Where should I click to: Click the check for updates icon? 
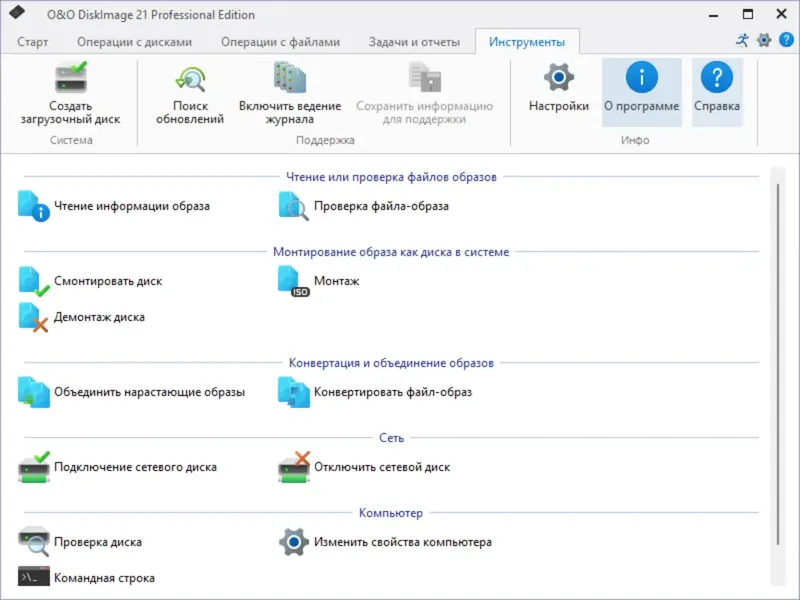(x=189, y=77)
